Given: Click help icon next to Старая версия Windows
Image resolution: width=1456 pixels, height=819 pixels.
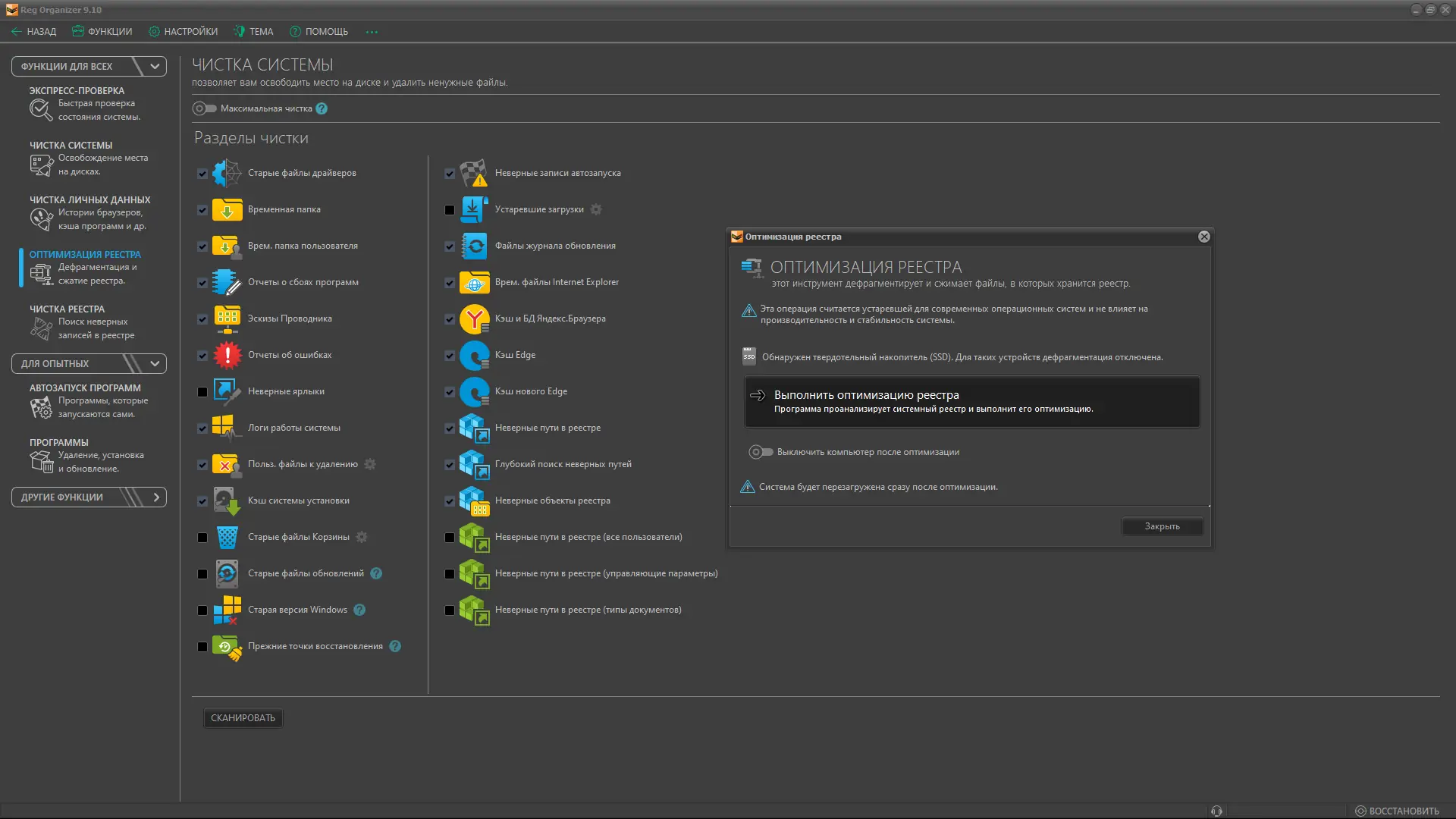Looking at the screenshot, I should coord(359,610).
